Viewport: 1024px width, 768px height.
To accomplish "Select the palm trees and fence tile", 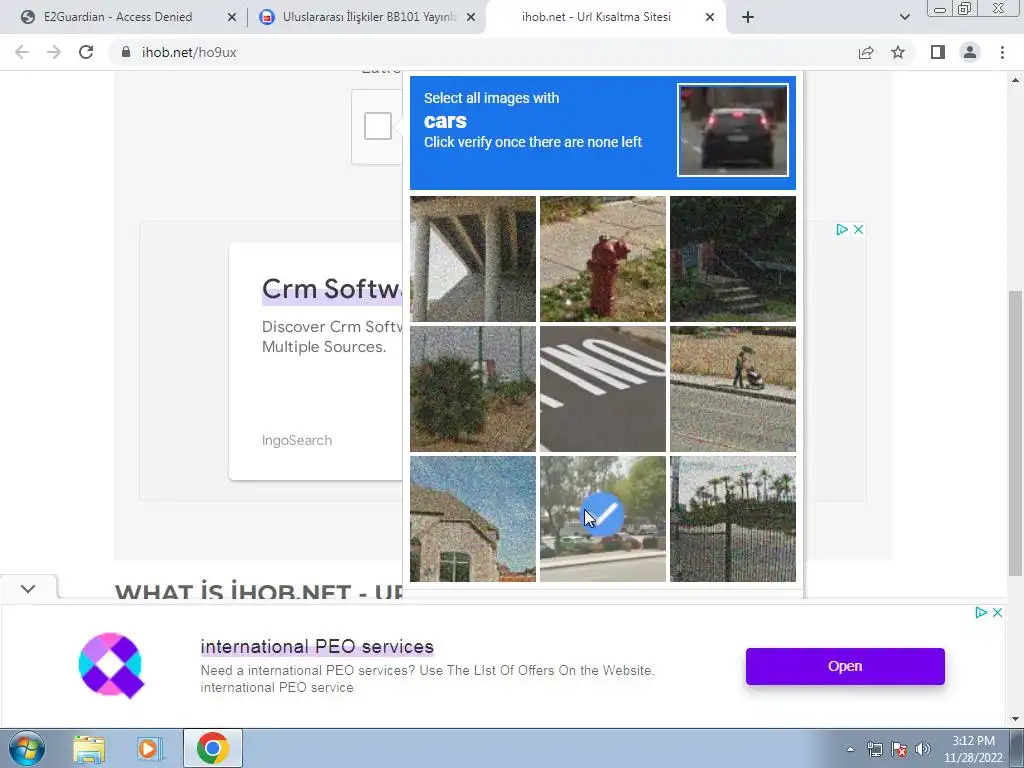I will click(x=733, y=519).
